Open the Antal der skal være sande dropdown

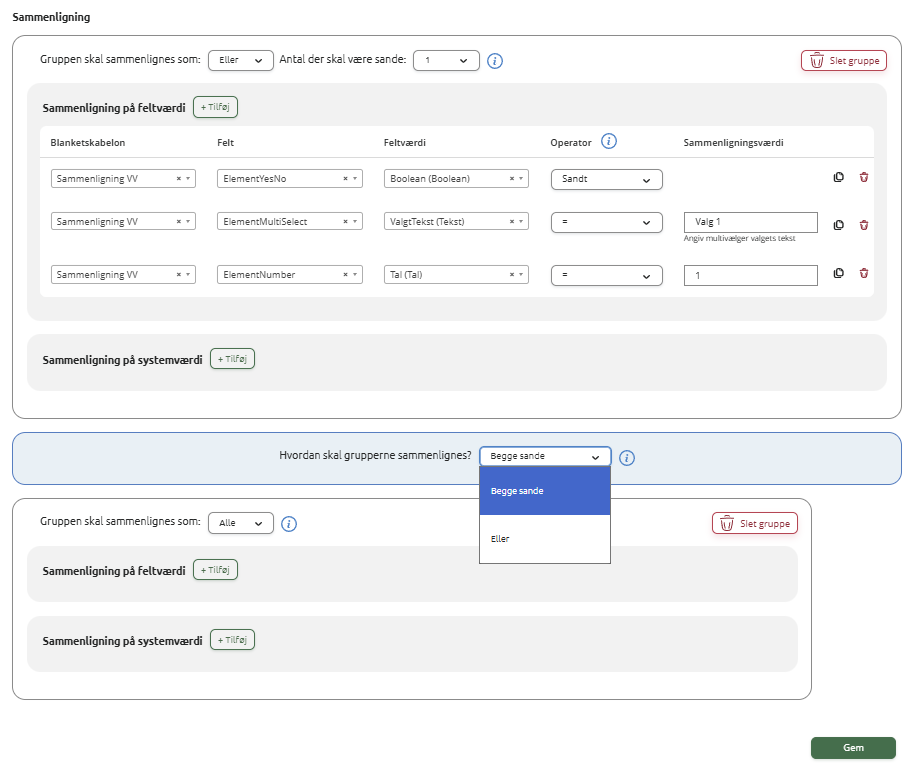click(x=446, y=60)
